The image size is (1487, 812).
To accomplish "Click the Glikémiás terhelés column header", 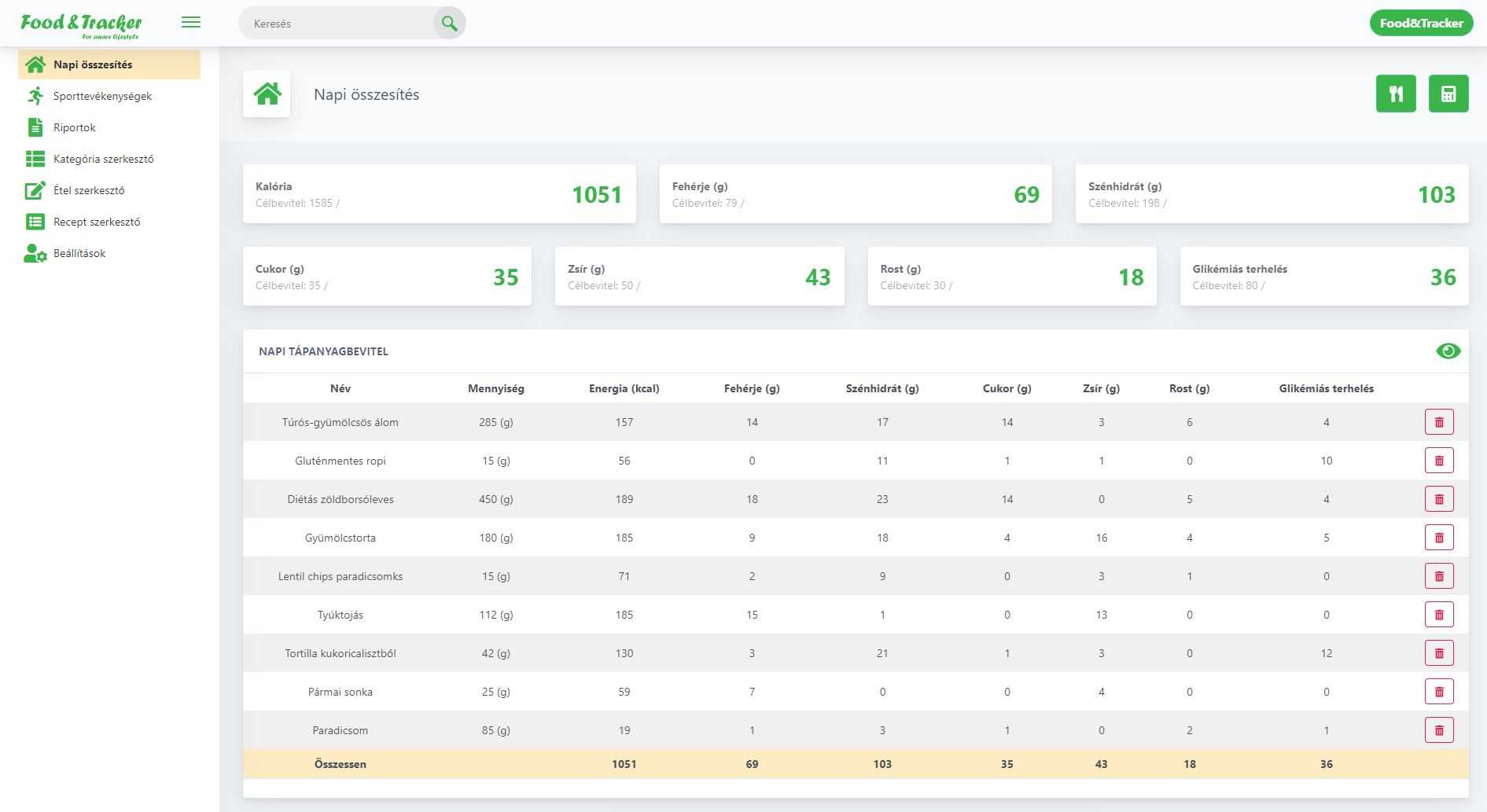I will [x=1327, y=388].
